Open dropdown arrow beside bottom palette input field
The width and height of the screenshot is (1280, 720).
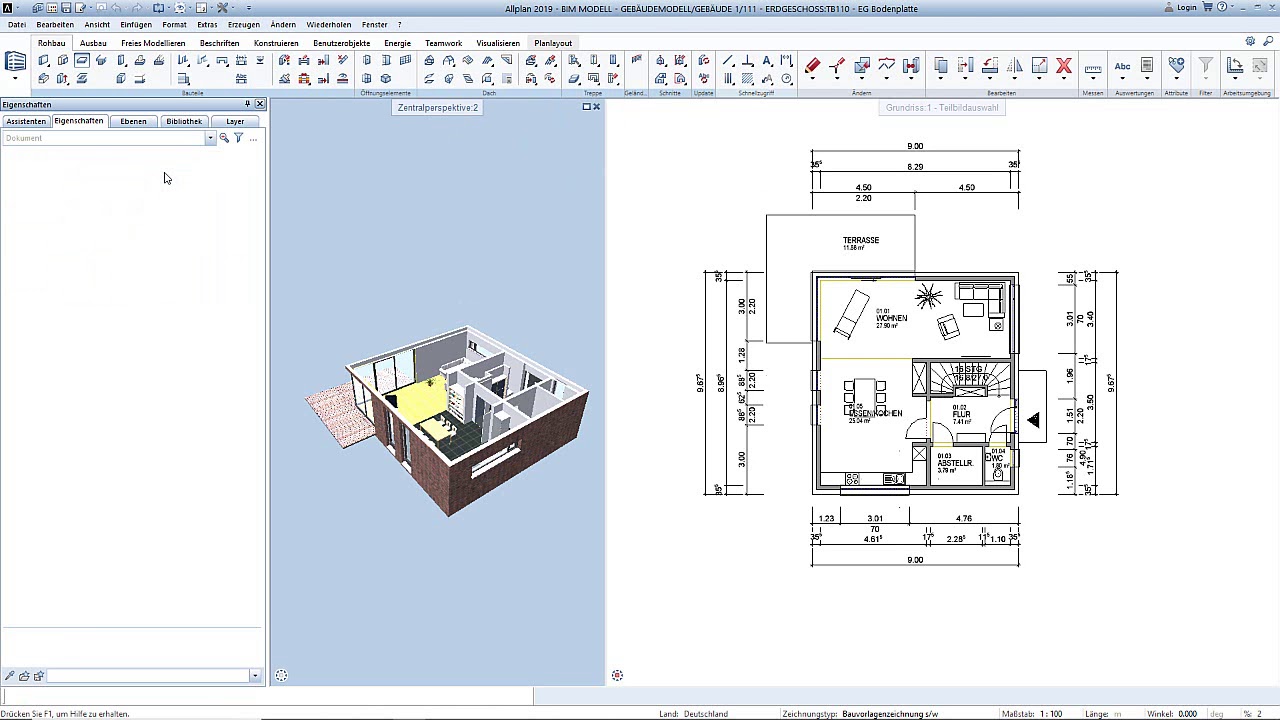(255, 676)
